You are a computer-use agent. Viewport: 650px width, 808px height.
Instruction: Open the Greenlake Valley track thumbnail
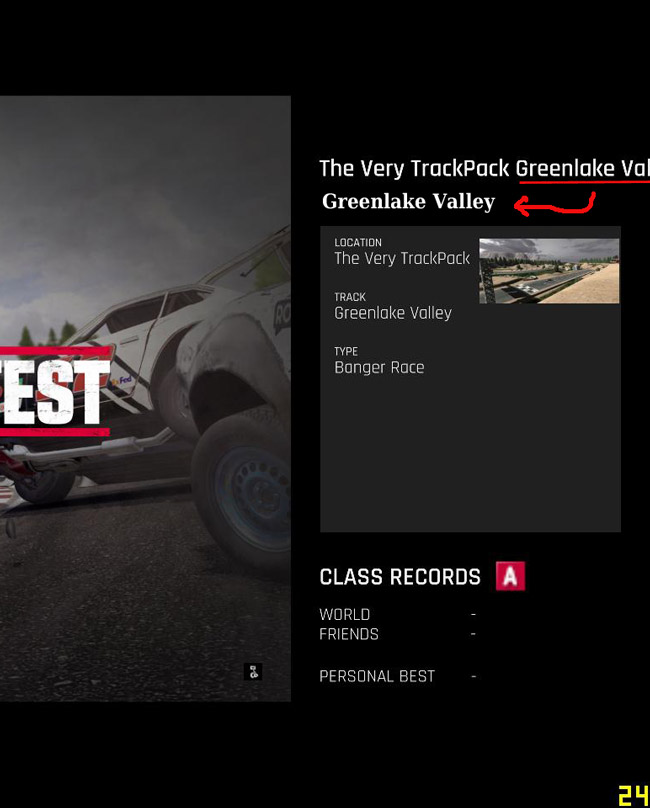[x=549, y=271]
